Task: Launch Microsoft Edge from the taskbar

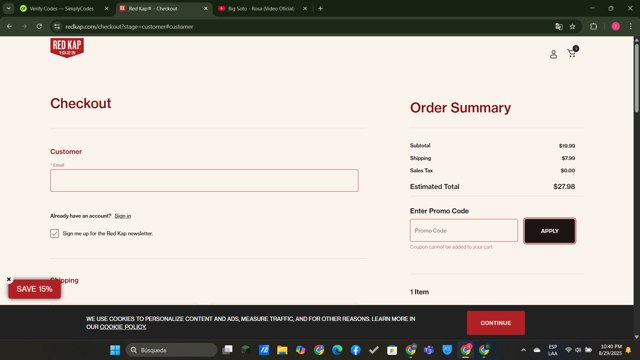Action: tap(337, 350)
